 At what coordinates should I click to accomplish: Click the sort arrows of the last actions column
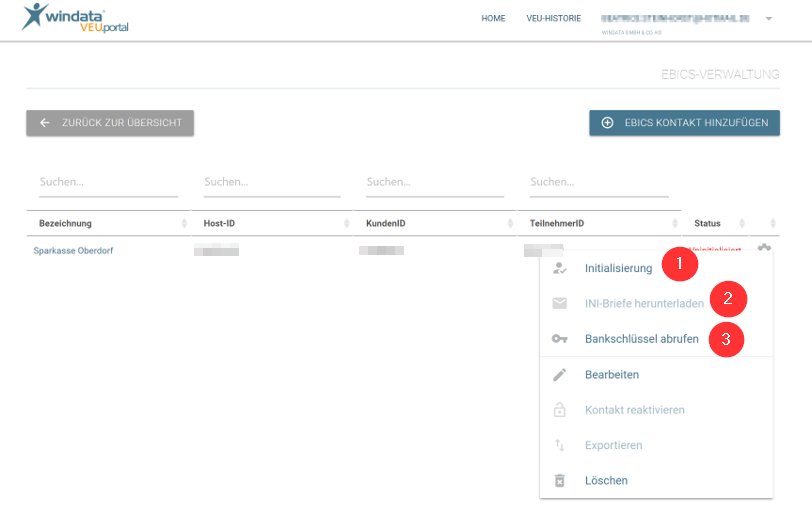tap(773, 223)
